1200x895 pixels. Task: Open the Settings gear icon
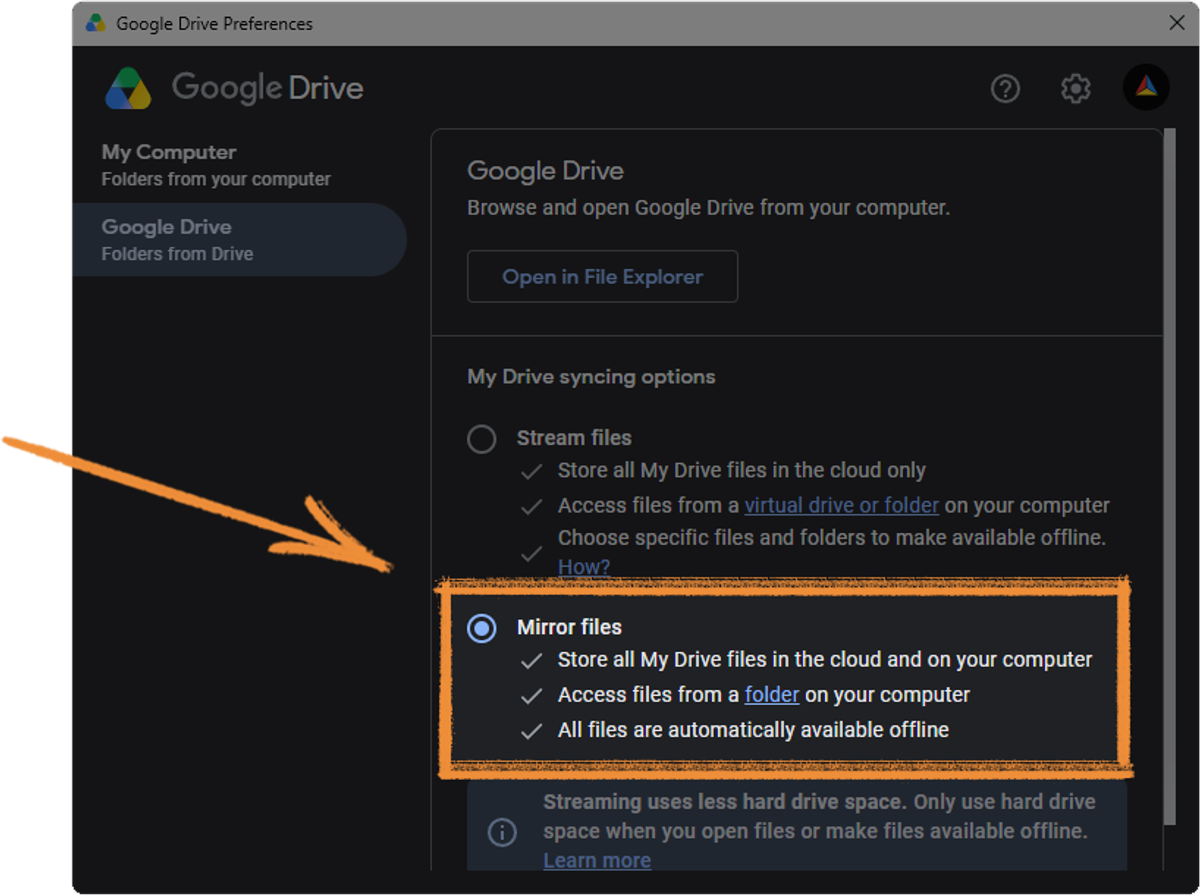pos(1076,89)
